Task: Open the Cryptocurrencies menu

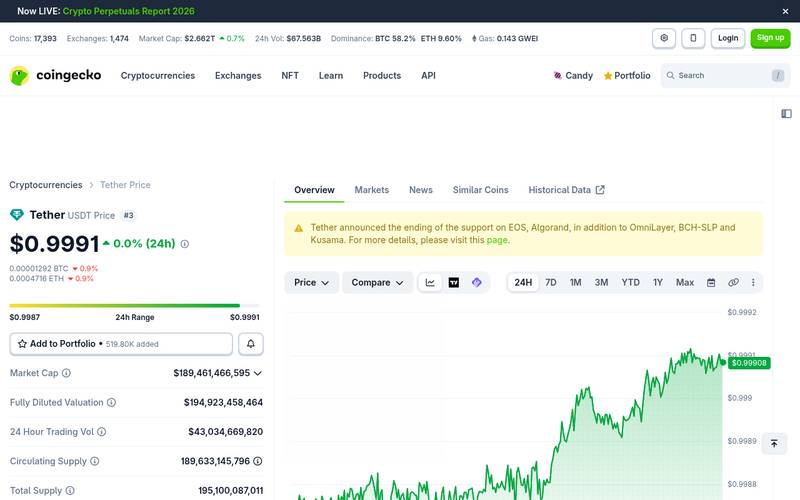Action: pos(158,76)
